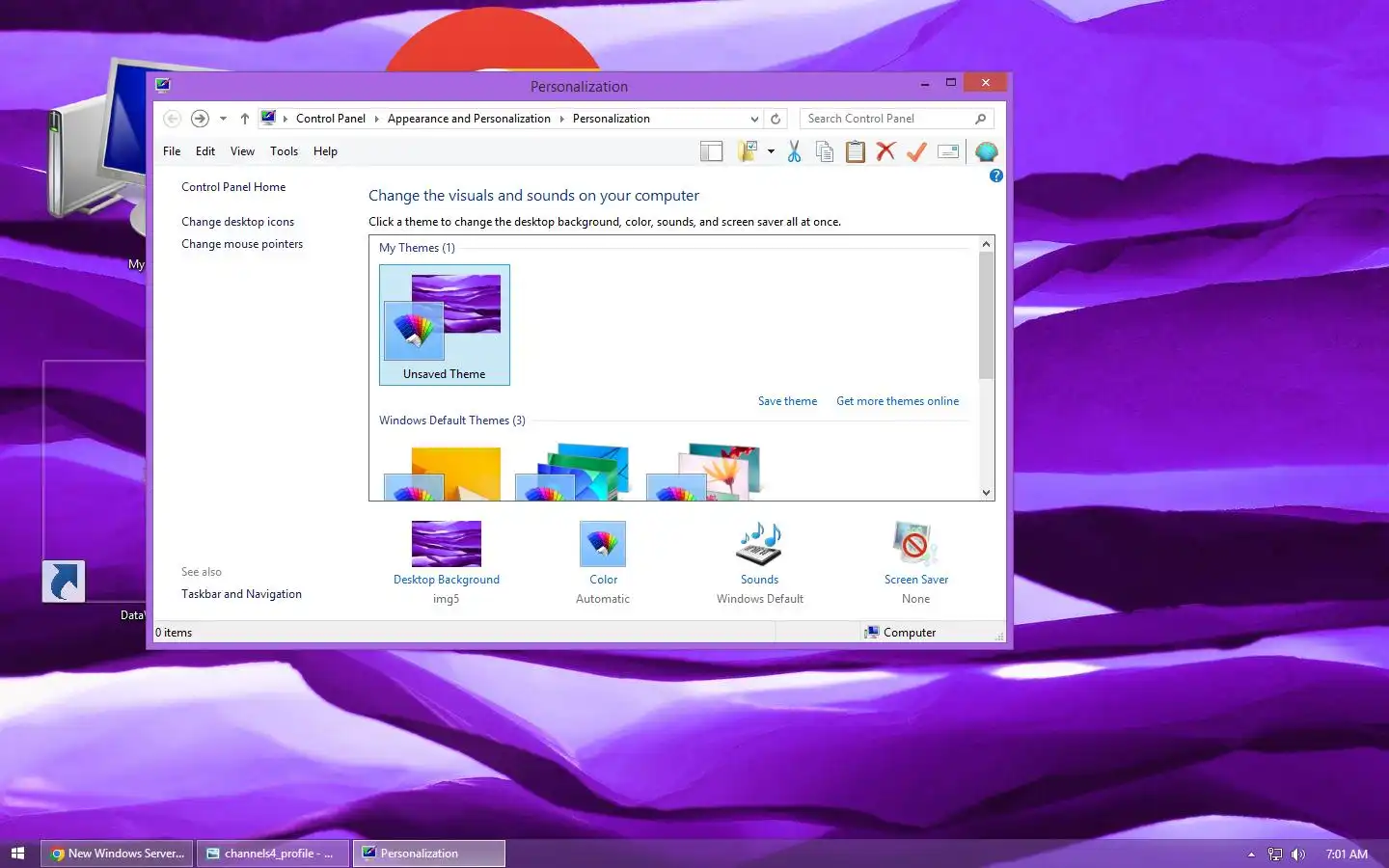The width and height of the screenshot is (1389, 868).
Task: Click the volume speaker tray icon
Action: pyautogui.click(x=1298, y=854)
